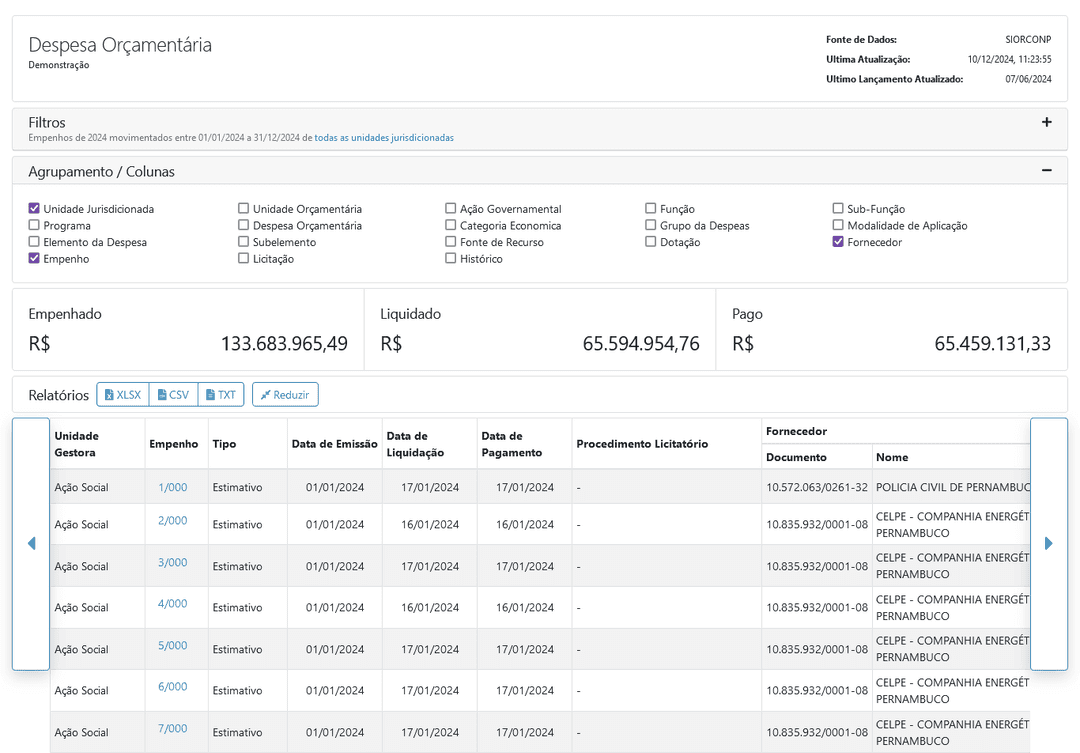This screenshot has width=1080, height=753.
Task: Enable Ação Governamental checkbox
Action: click(x=450, y=208)
